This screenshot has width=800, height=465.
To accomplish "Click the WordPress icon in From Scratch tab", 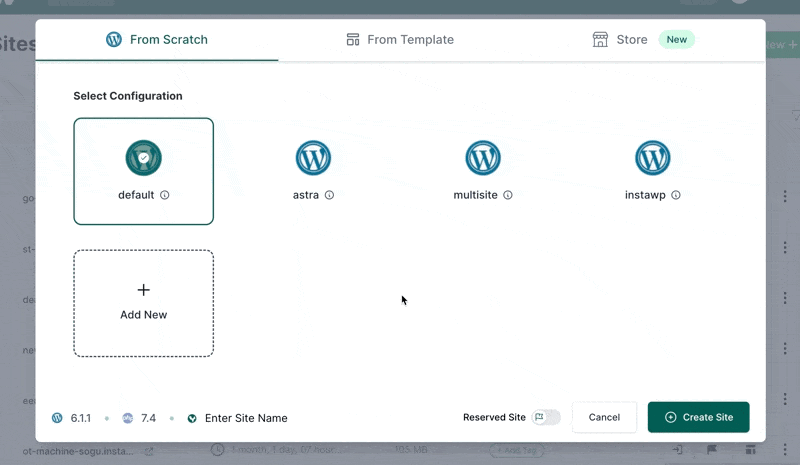I will pyautogui.click(x=114, y=39).
